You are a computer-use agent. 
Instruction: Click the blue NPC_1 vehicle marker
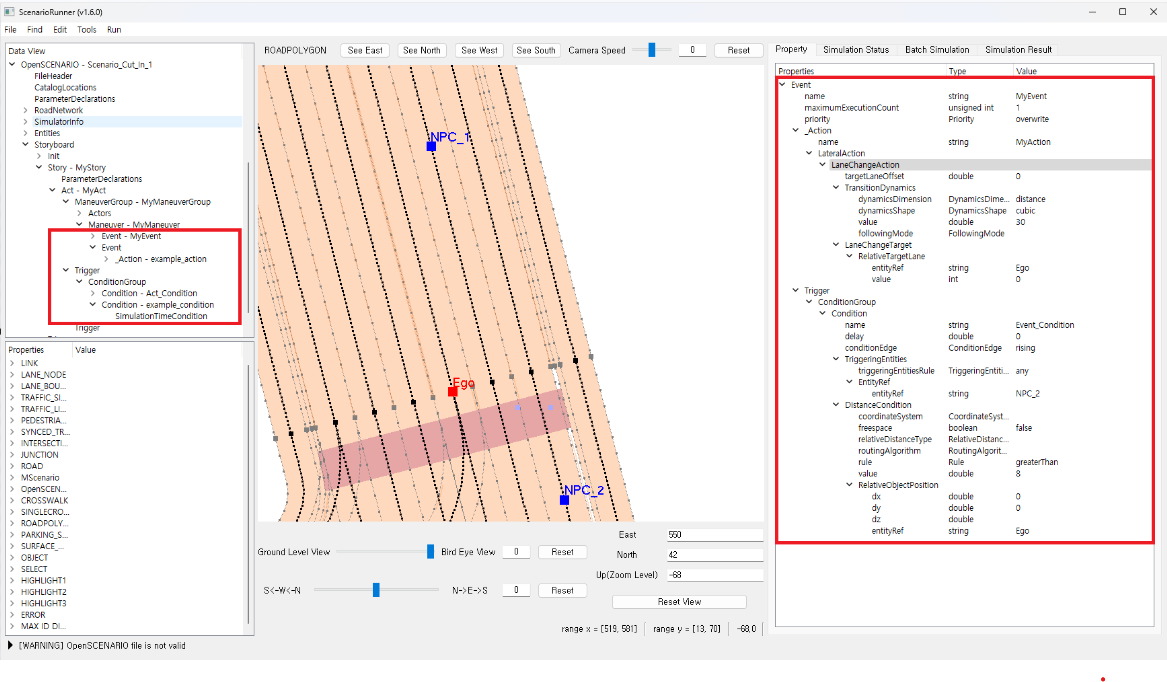click(431, 146)
